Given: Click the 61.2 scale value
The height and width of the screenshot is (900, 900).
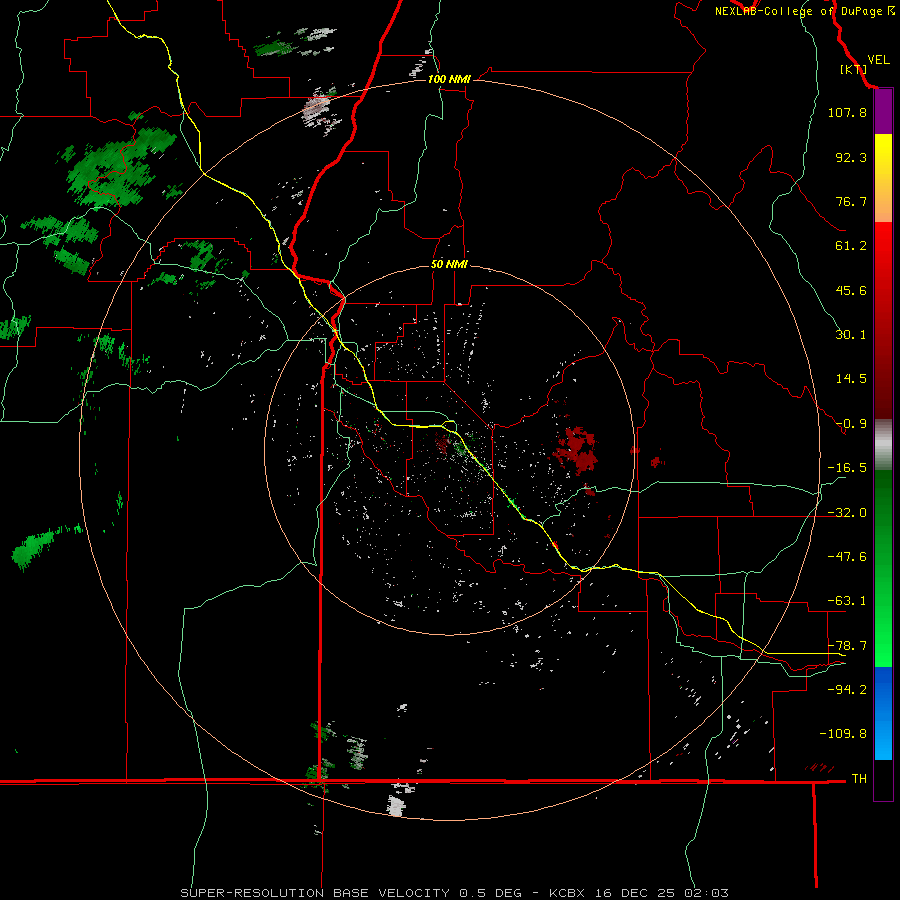Looking at the screenshot, I should click(851, 246).
